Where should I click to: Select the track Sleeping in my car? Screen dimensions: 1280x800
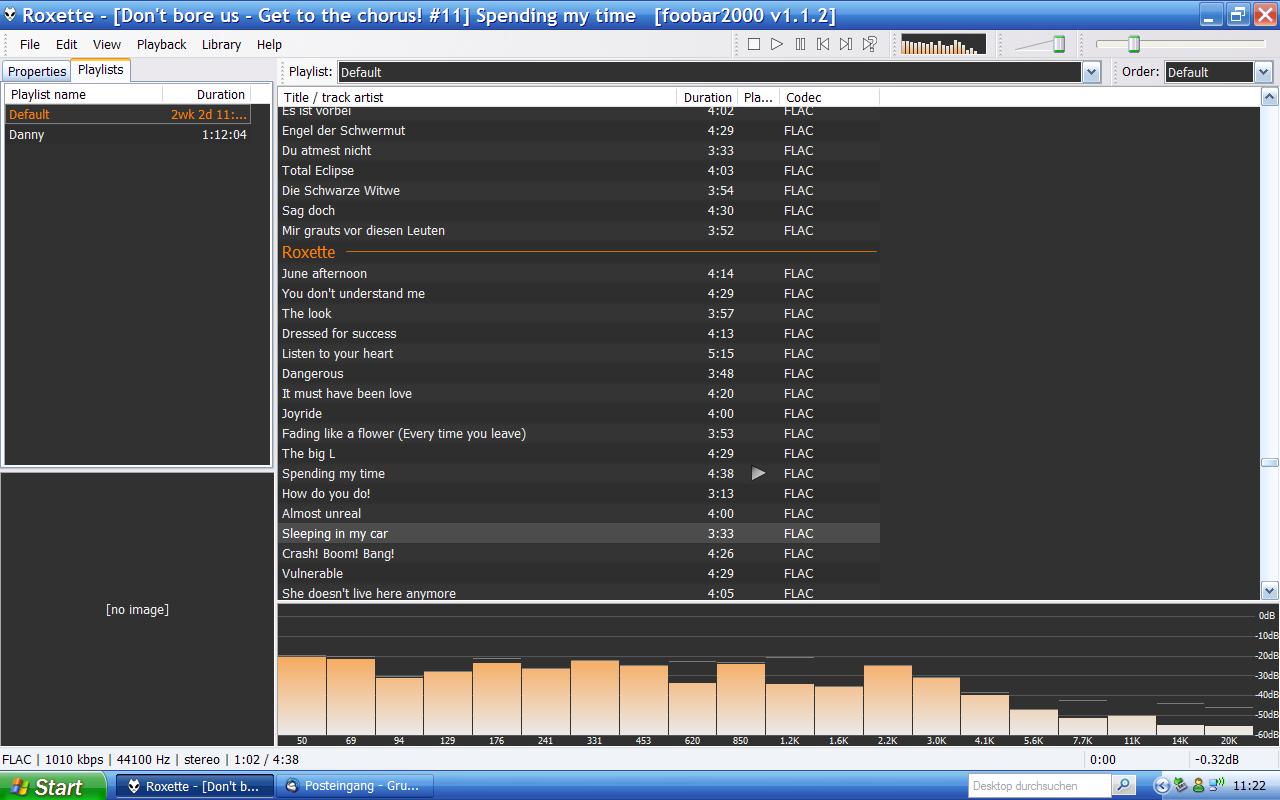click(x=579, y=533)
